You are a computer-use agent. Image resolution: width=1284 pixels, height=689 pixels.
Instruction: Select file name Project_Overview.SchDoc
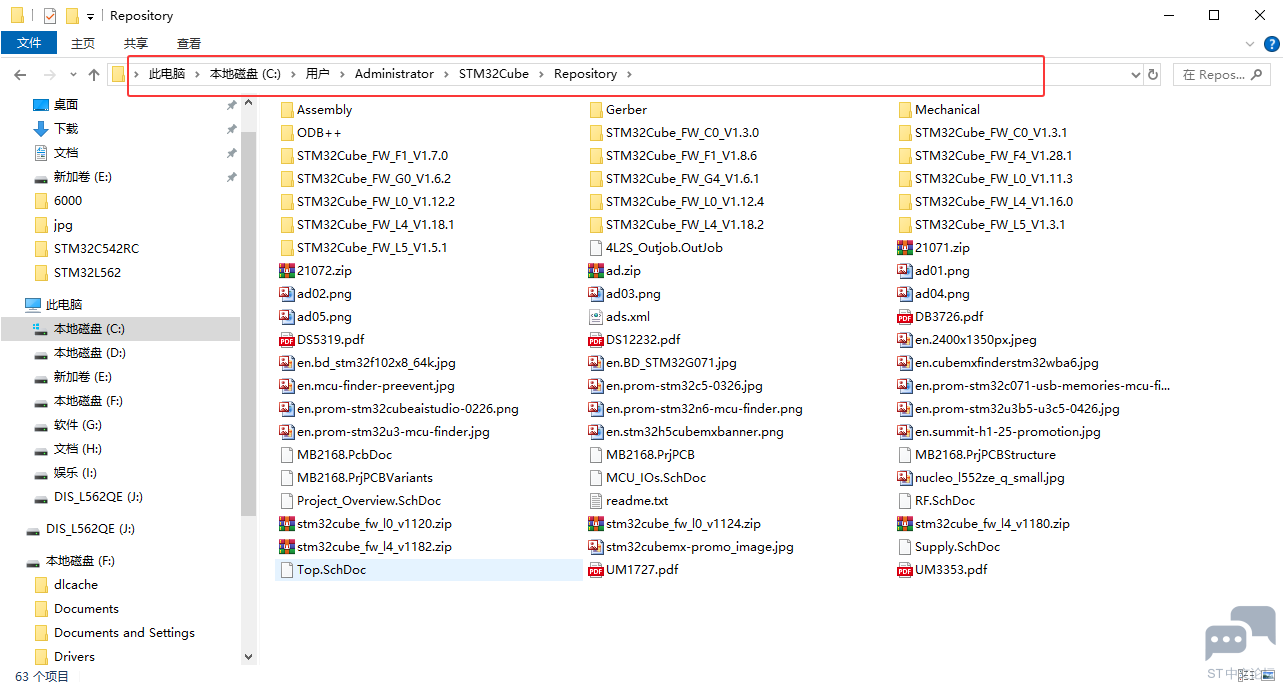(369, 501)
